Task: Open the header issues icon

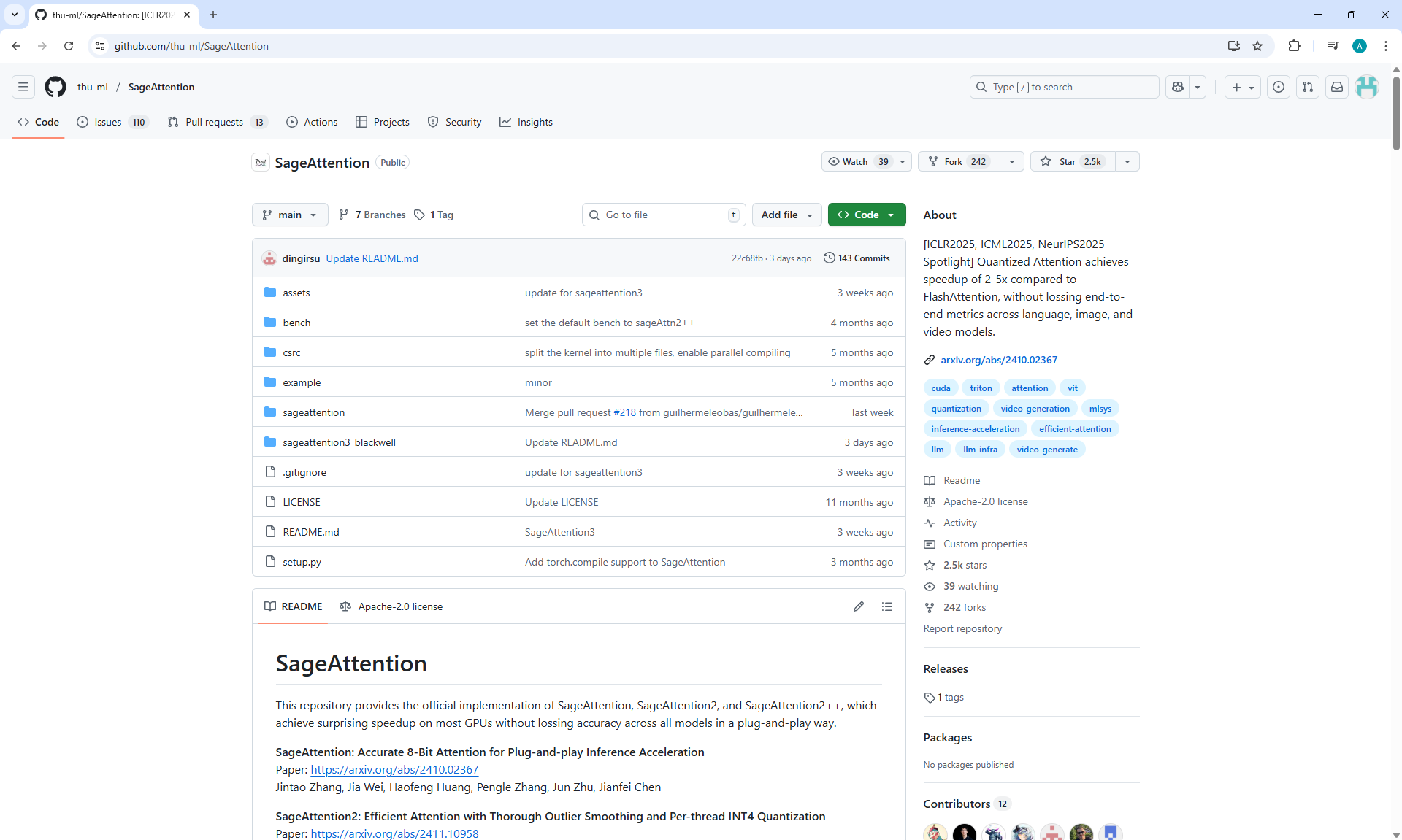Action: [1279, 87]
